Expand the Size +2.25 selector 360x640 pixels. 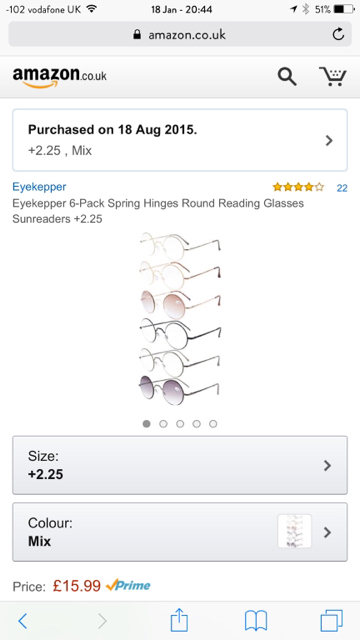click(x=180, y=465)
